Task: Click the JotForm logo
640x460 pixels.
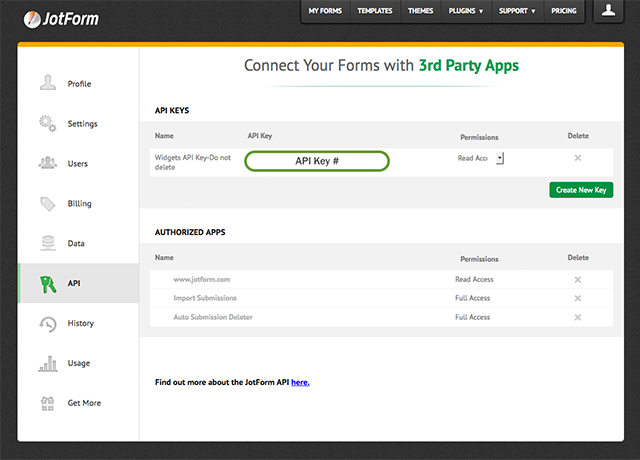Action: pos(61,19)
